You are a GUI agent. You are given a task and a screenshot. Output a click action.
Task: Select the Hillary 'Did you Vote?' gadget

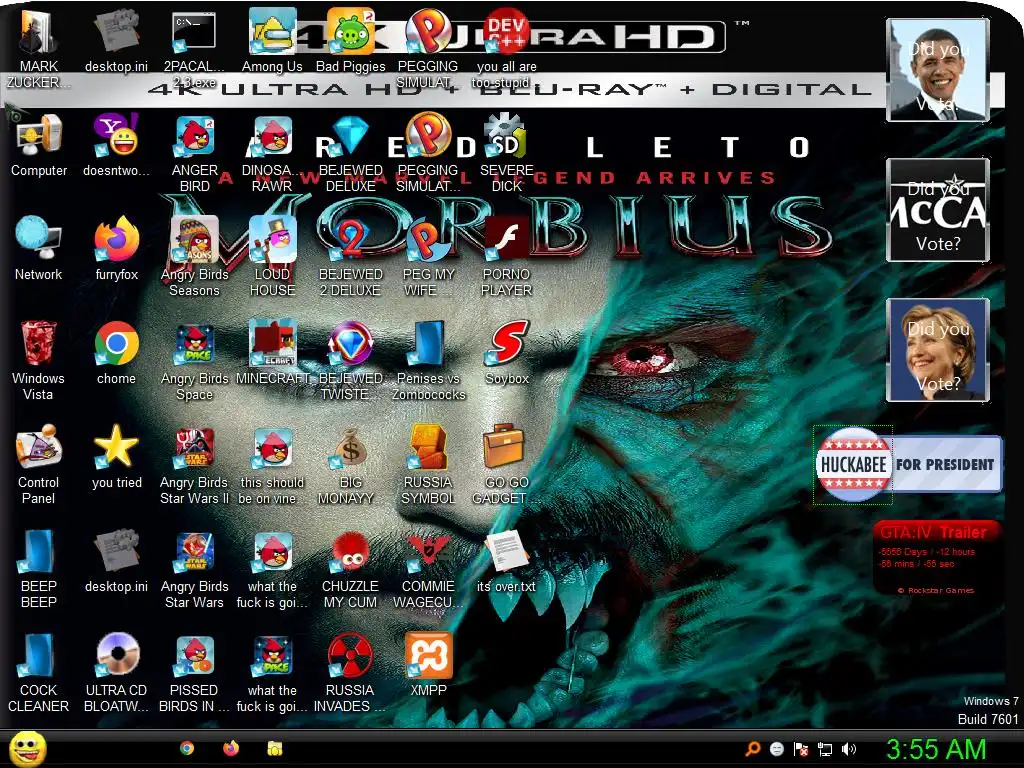tap(938, 350)
